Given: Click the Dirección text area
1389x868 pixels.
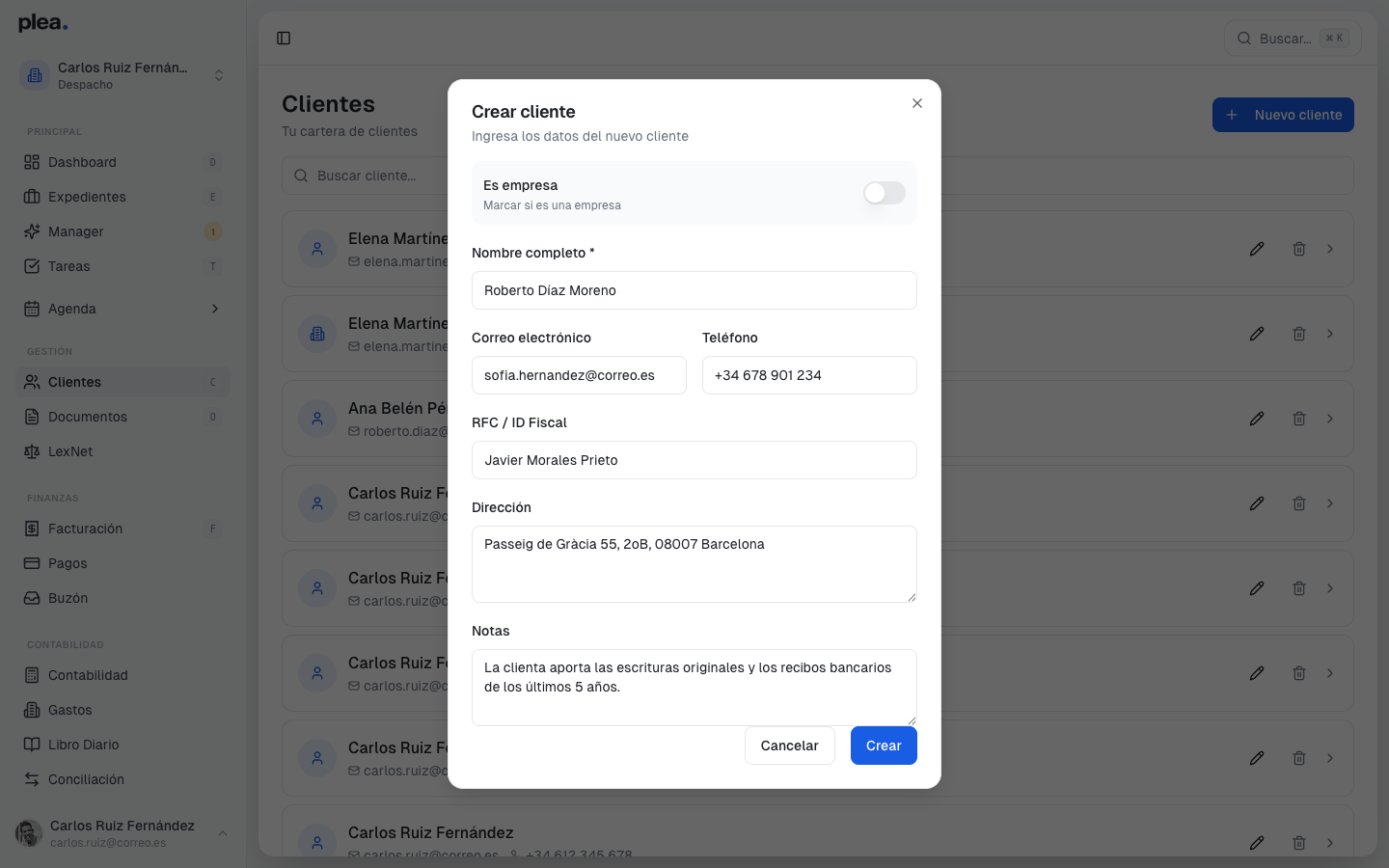Looking at the screenshot, I should (694, 564).
